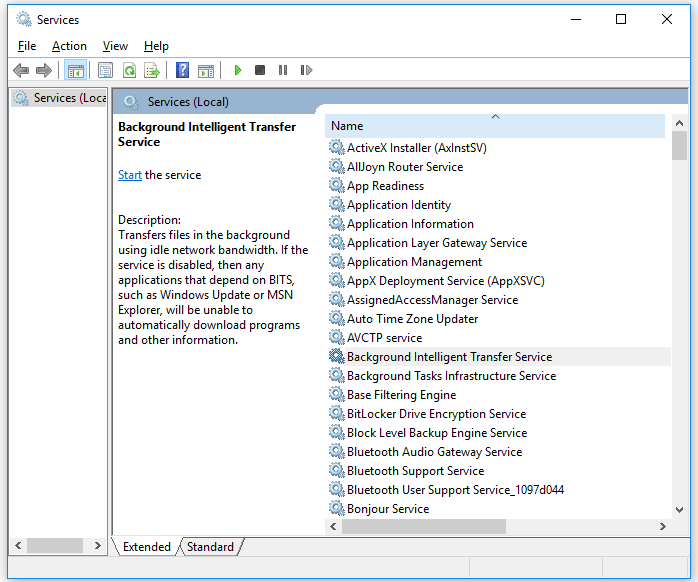Open Properties from the toolbar icon

pyautogui.click(x=105, y=70)
